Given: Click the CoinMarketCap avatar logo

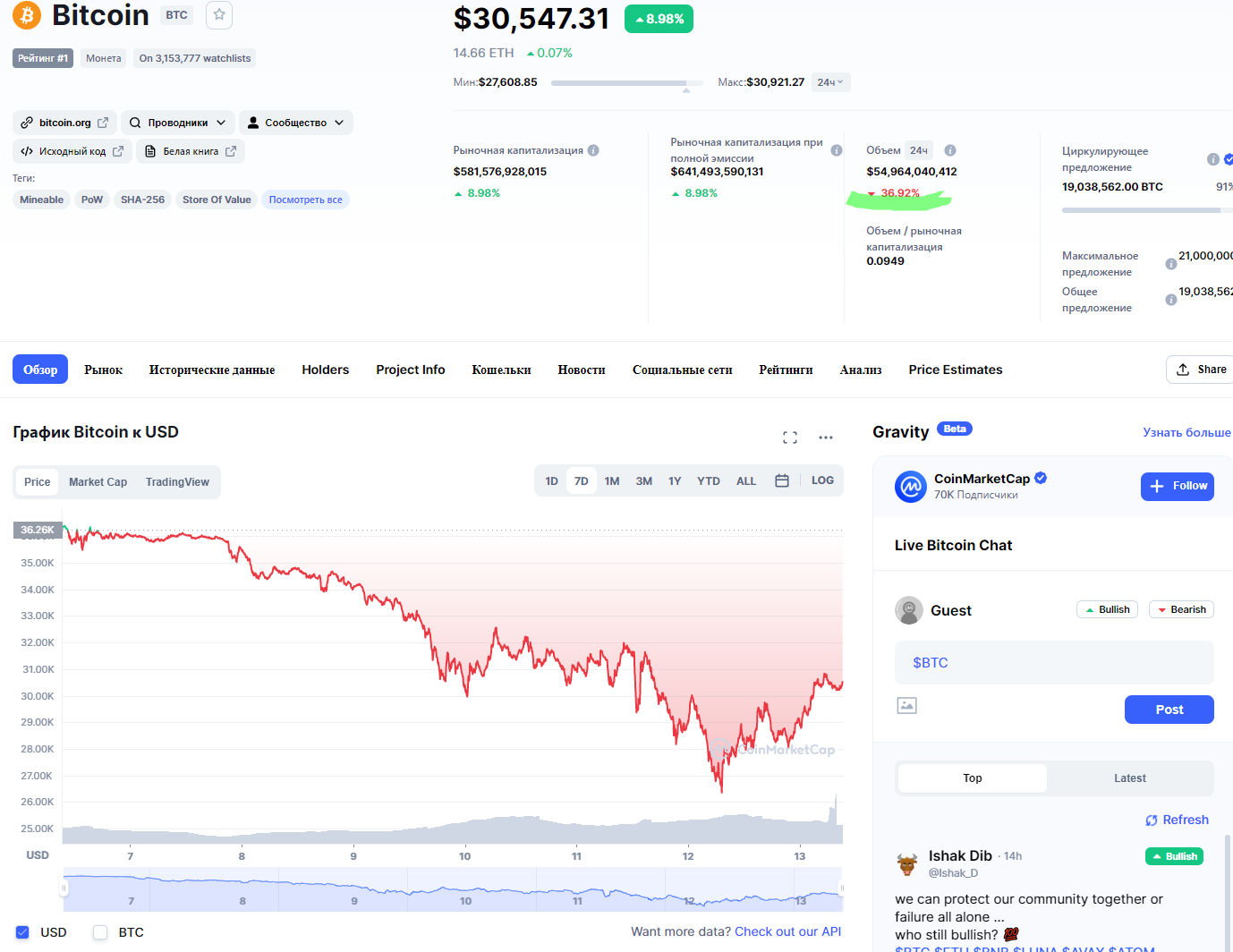Looking at the screenshot, I should (911, 487).
